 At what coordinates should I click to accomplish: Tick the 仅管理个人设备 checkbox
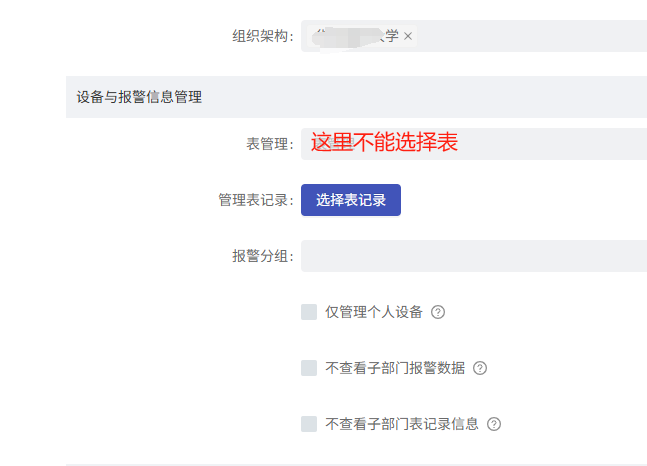click(x=309, y=312)
